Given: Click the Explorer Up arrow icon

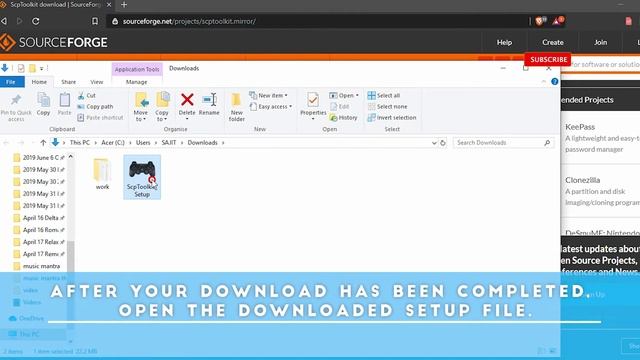Looking at the screenshot, I should (43, 142).
